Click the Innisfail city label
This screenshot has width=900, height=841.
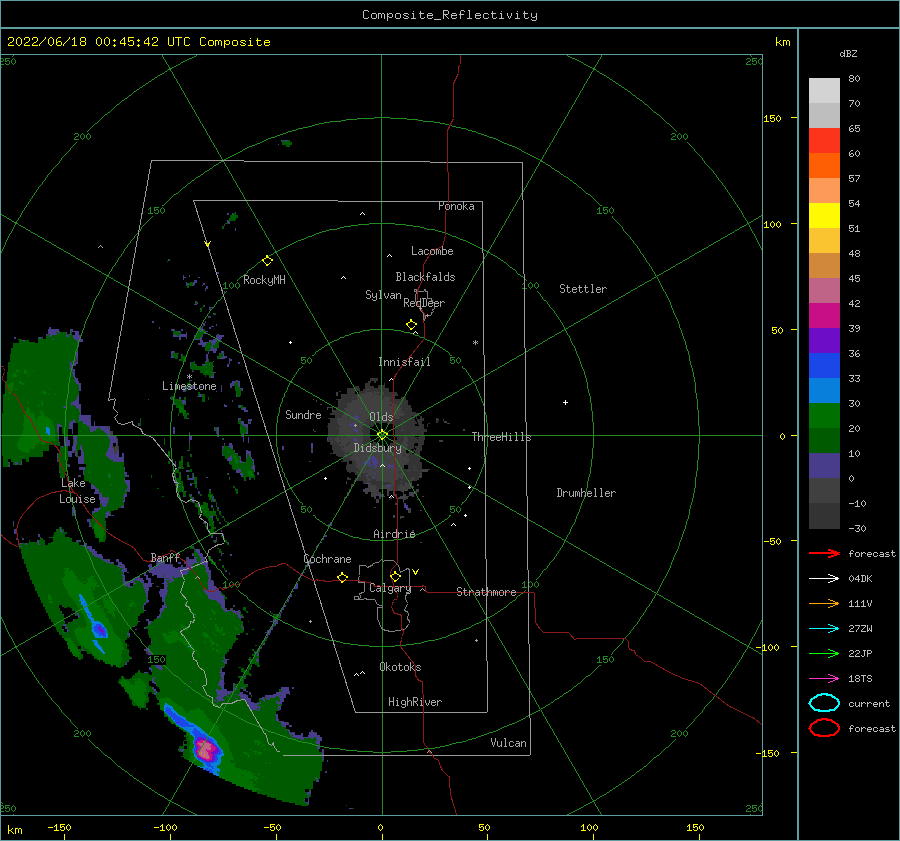[x=404, y=362]
